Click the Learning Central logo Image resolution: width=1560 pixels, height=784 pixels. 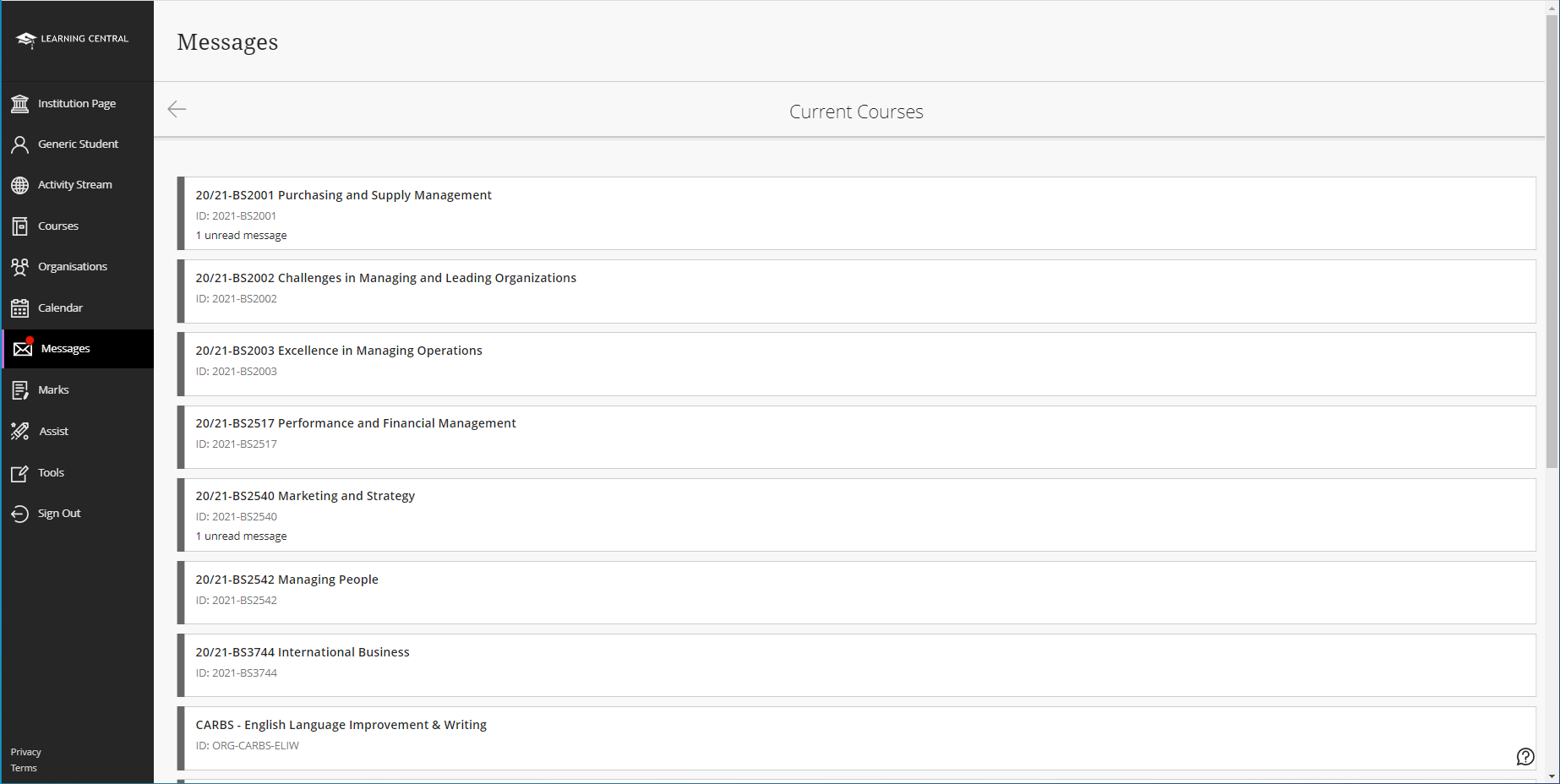tap(71, 39)
